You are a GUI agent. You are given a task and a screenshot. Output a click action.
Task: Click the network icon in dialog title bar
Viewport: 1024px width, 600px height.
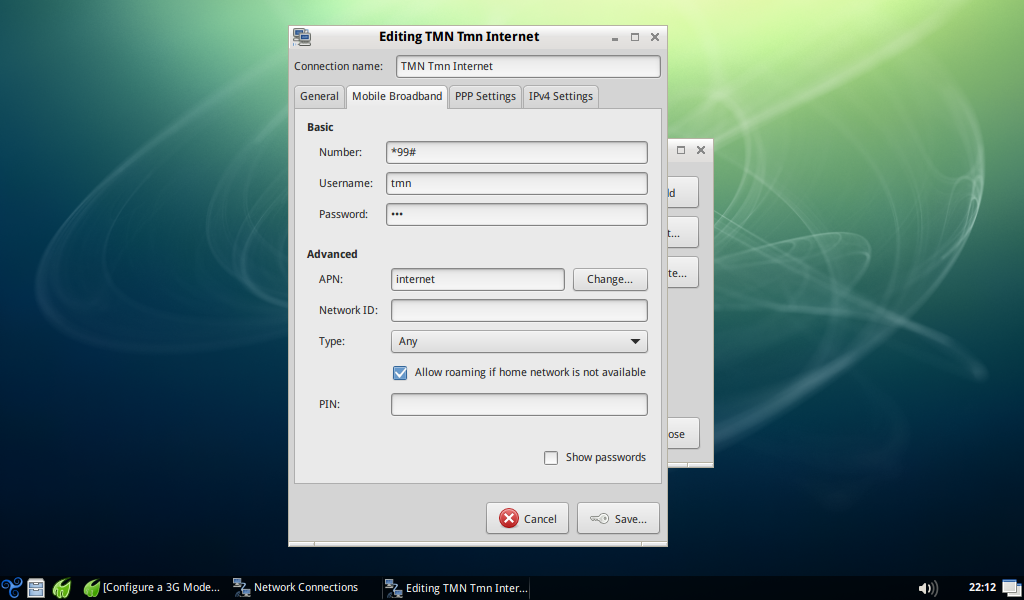pyautogui.click(x=301, y=37)
